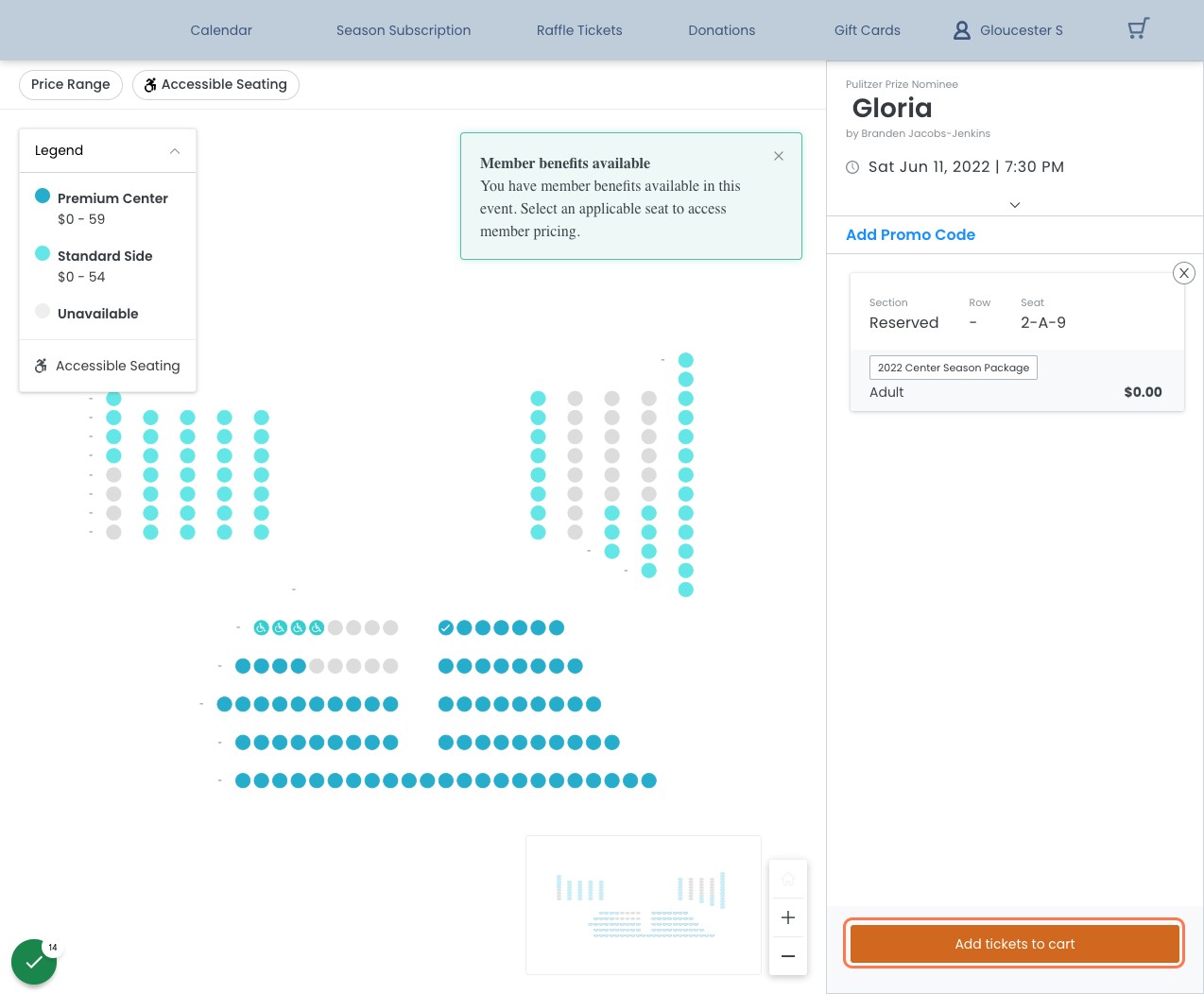The image size is (1204, 994).
Task: Reset seat map to home view
Action: pyautogui.click(x=788, y=879)
